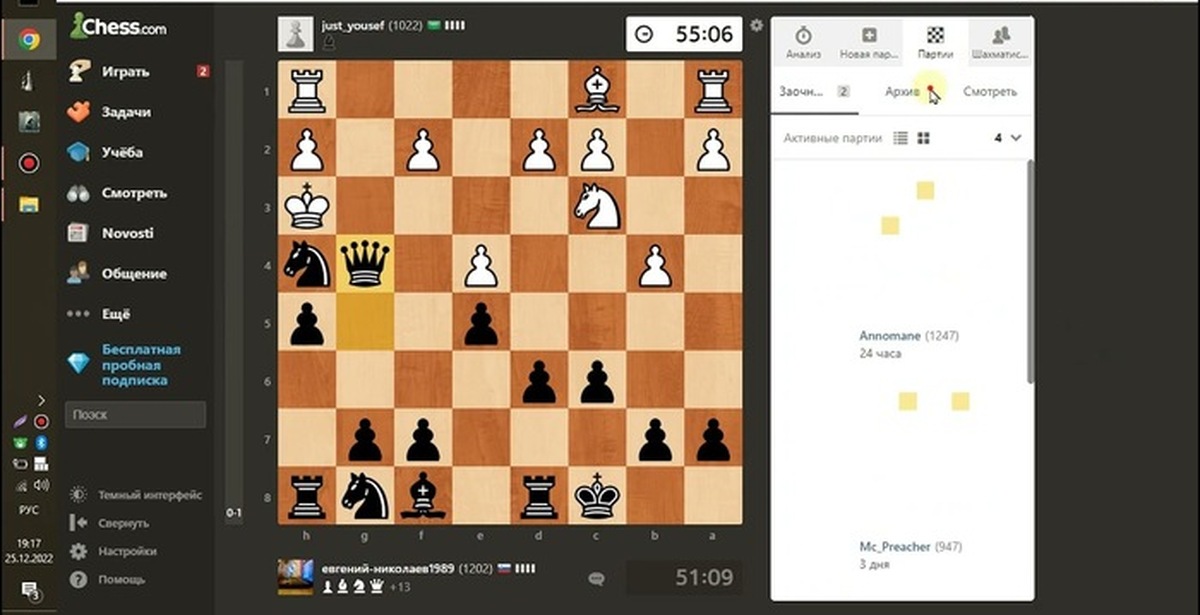Open the Учёба learning section
1200x615 pixels.
coord(121,152)
